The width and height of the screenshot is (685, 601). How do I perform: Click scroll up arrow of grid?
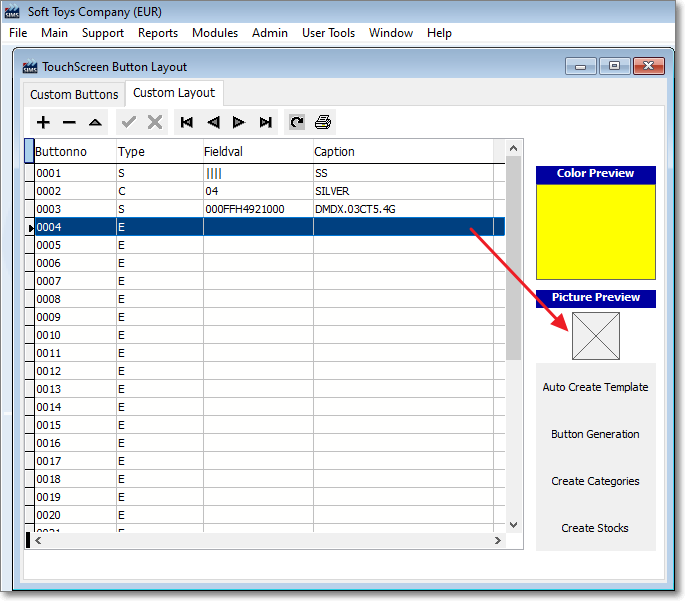point(514,149)
